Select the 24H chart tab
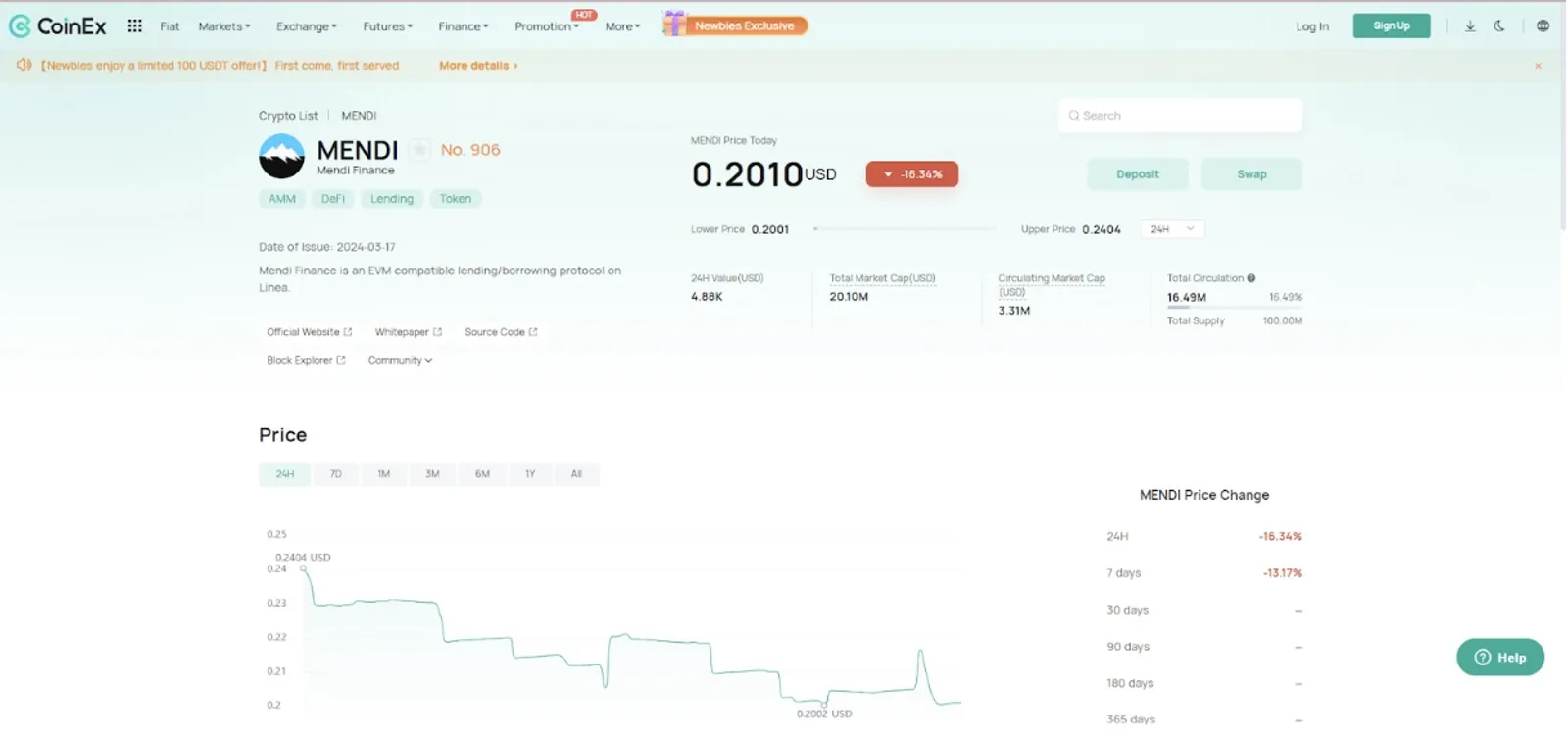 pos(284,474)
